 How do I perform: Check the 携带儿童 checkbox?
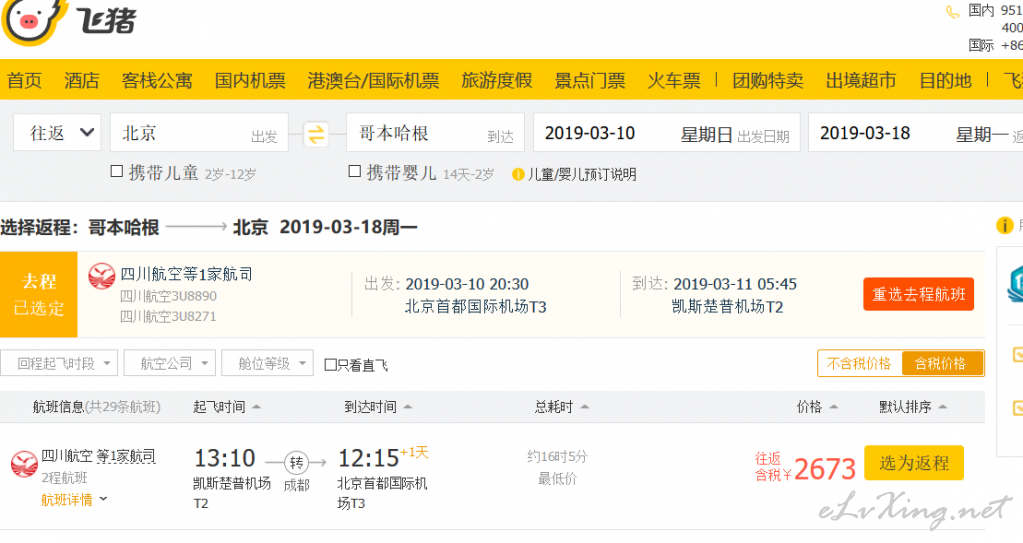coord(117,172)
